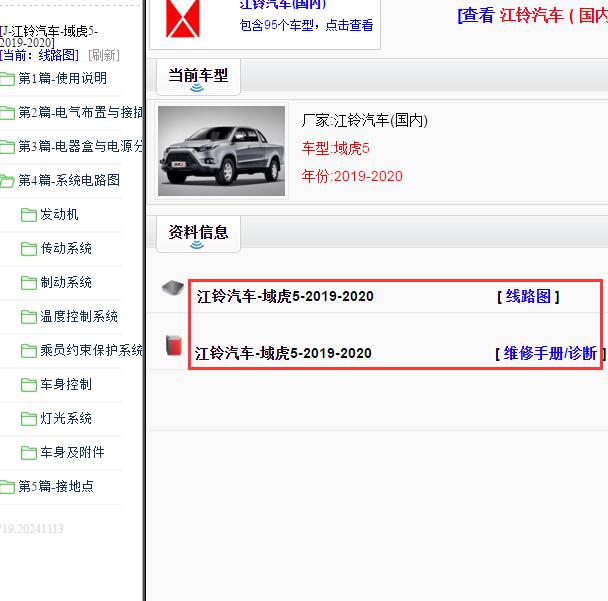Click the 刷新 refresh link
The width and height of the screenshot is (608, 601).
104,55
